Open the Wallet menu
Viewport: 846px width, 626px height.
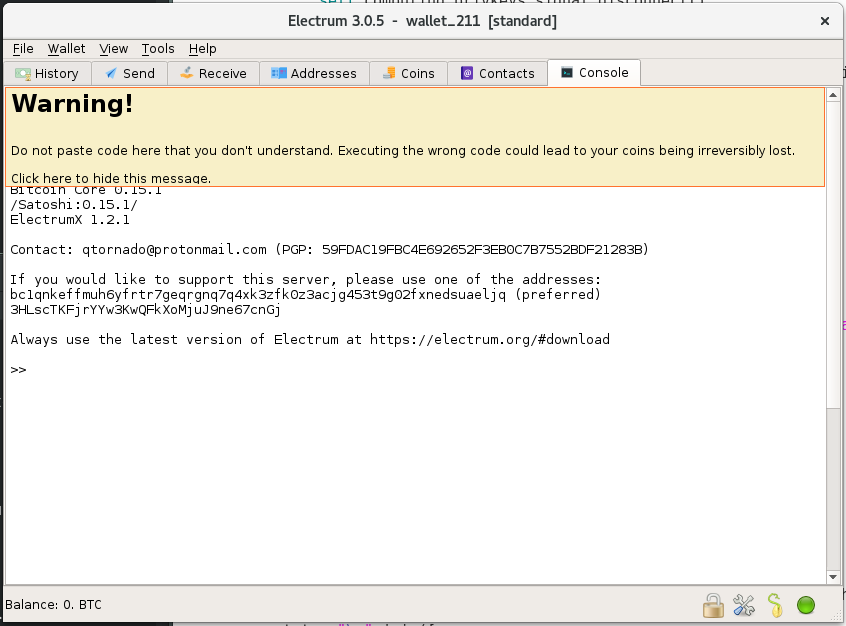[66, 49]
